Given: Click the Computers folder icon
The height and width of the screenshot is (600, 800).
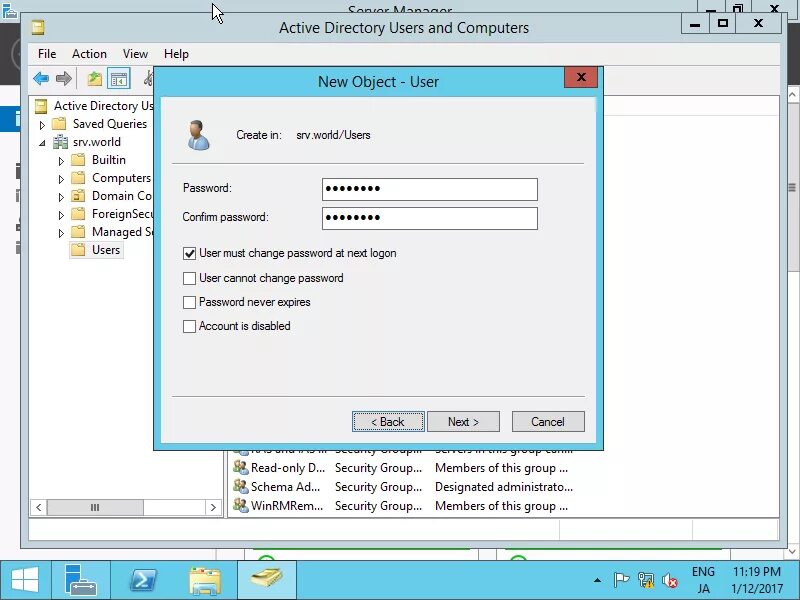Looking at the screenshot, I should [78, 178].
